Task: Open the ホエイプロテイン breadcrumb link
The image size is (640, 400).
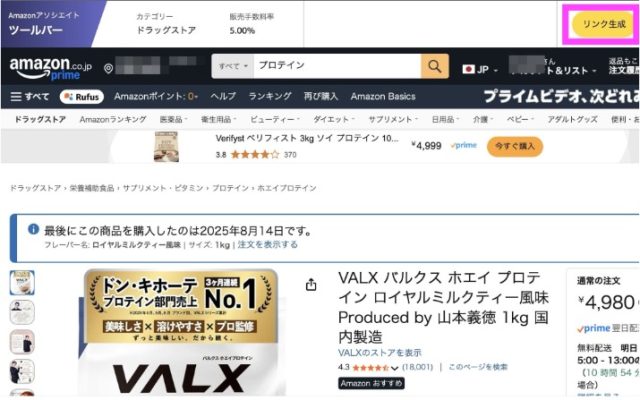Action: pos(287,188)
